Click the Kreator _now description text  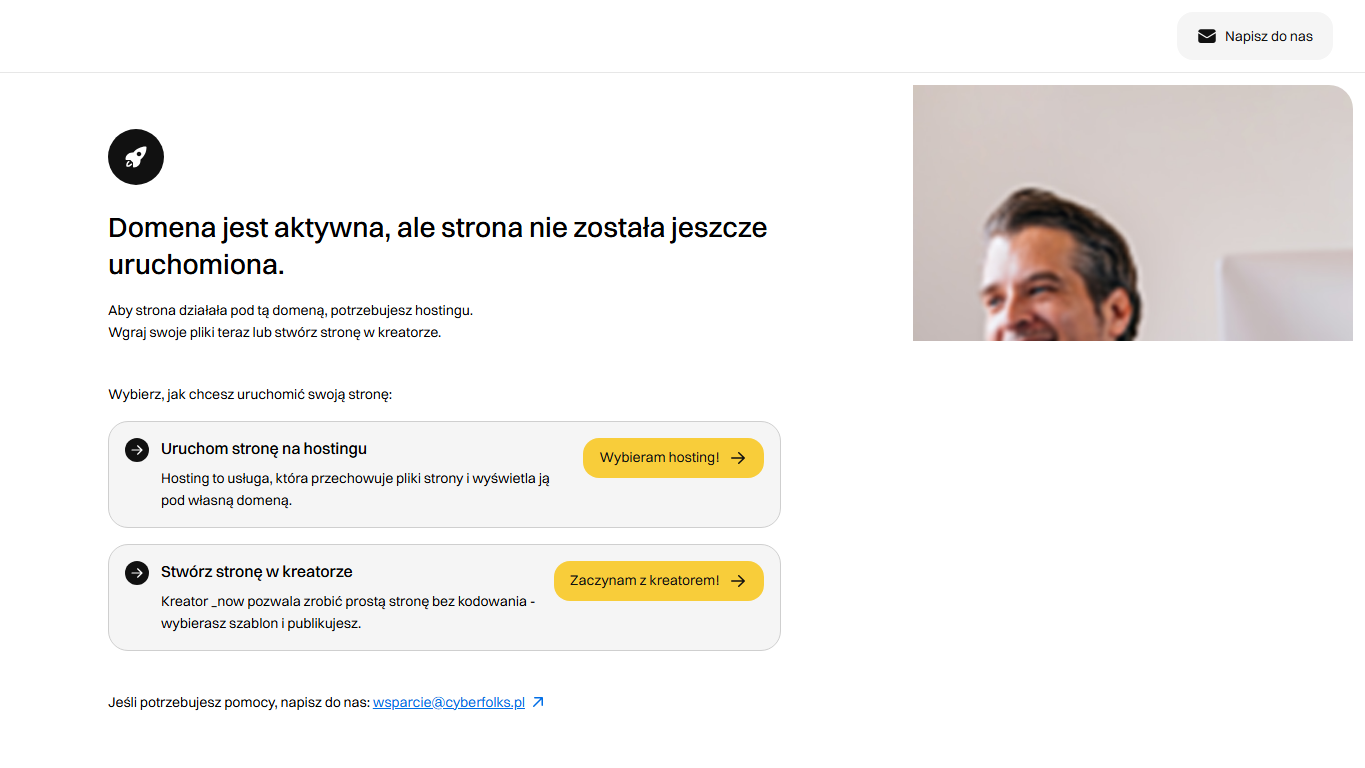coord(348,612)
